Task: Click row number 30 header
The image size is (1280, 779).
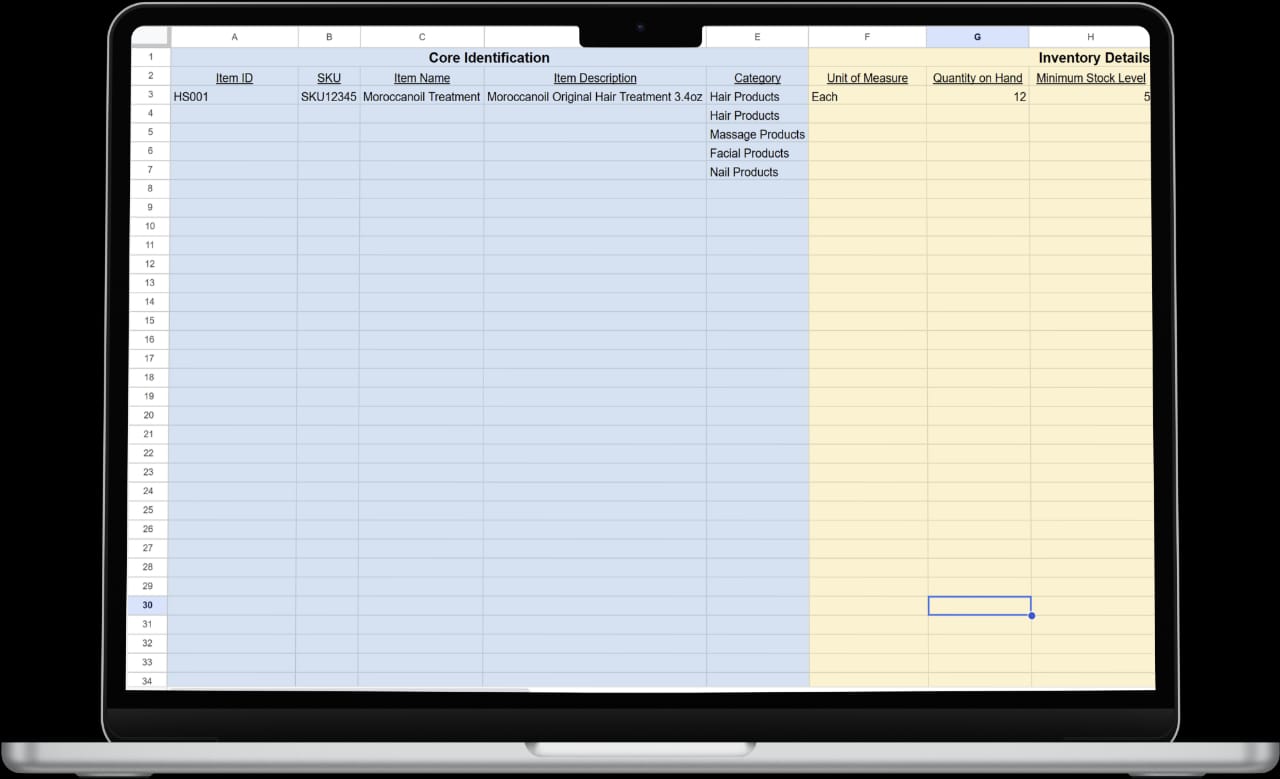Action: (146, 605)
